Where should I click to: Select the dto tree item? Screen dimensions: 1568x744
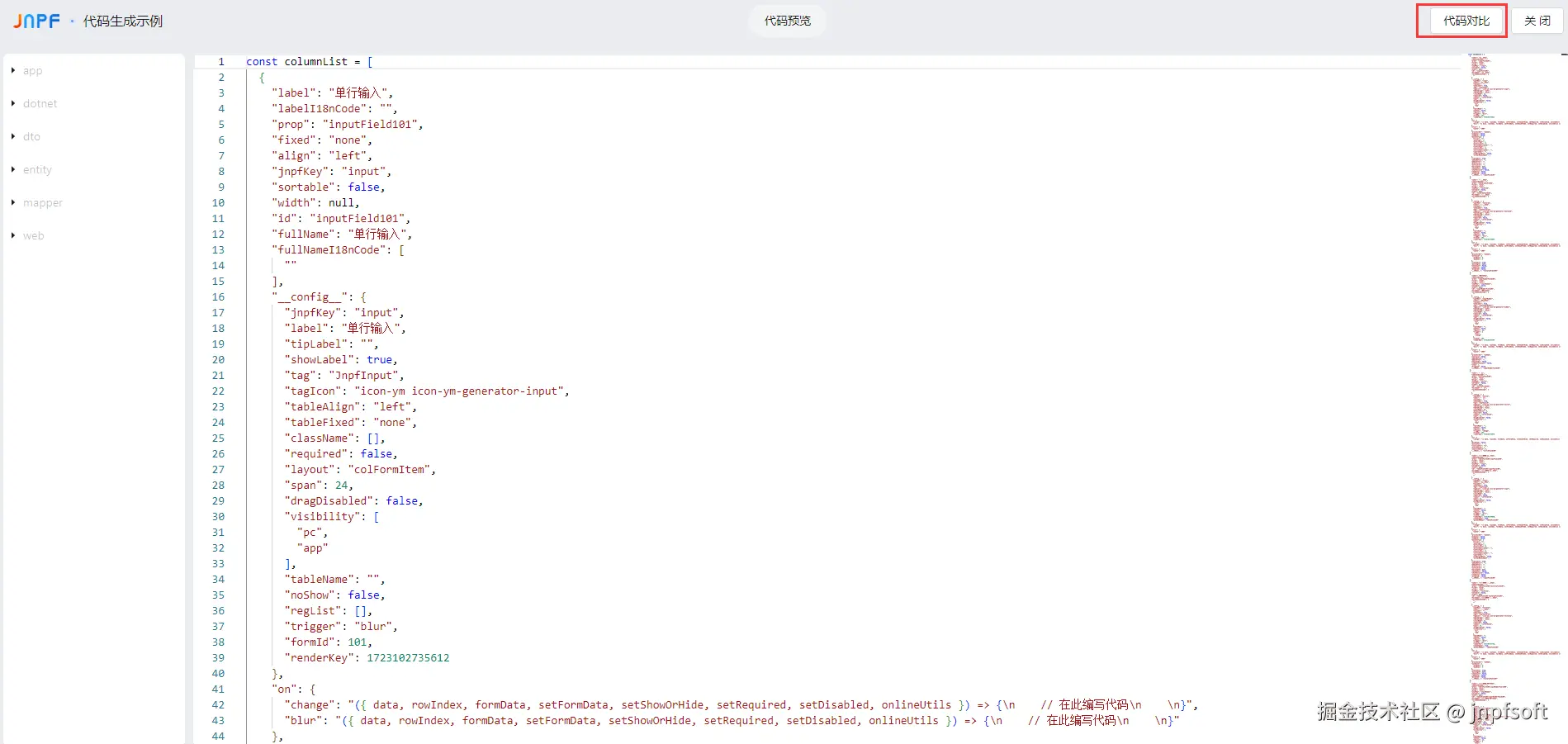point(31,137)
